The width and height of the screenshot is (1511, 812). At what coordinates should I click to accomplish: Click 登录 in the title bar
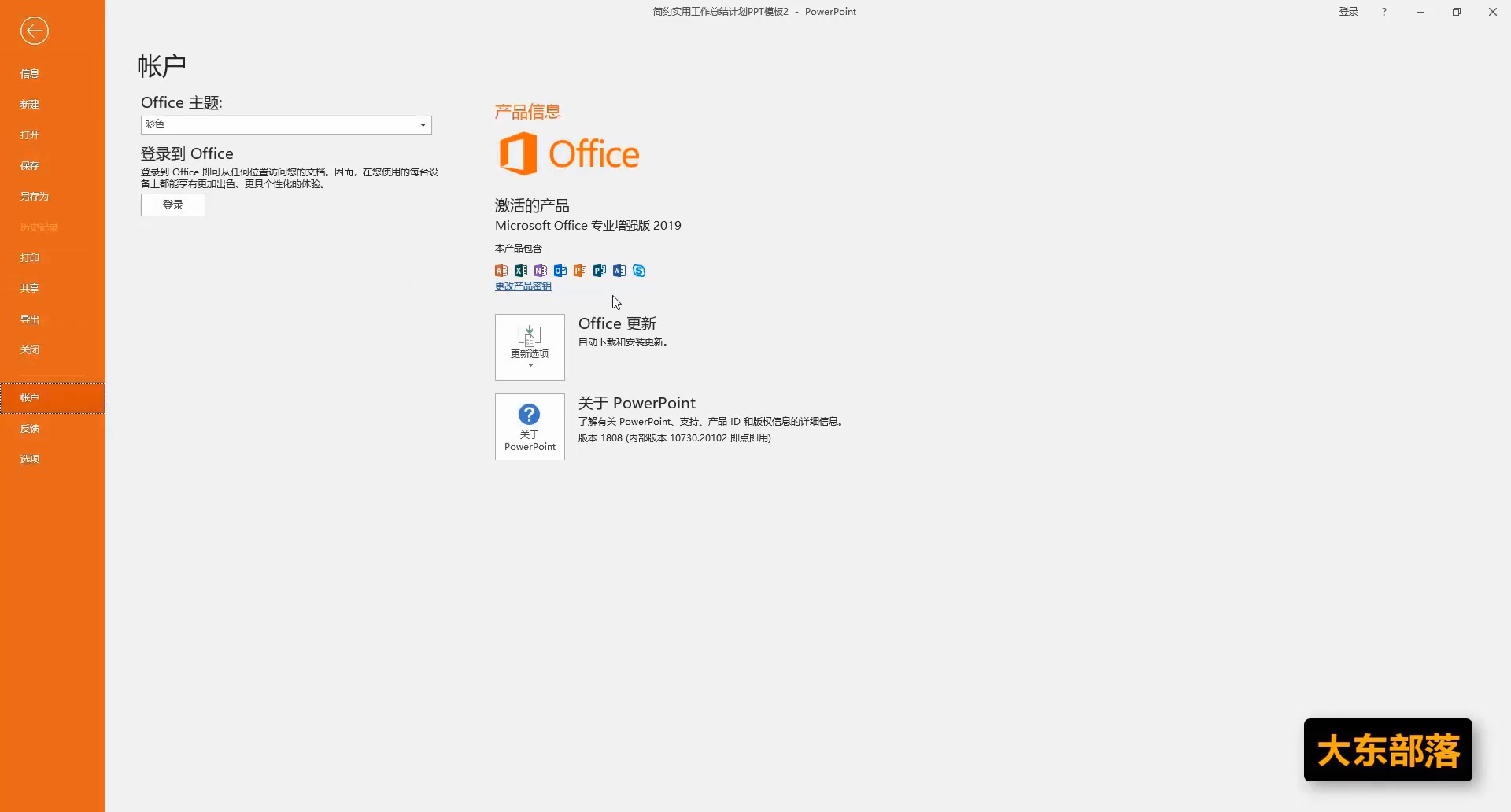pos(1347,11)
